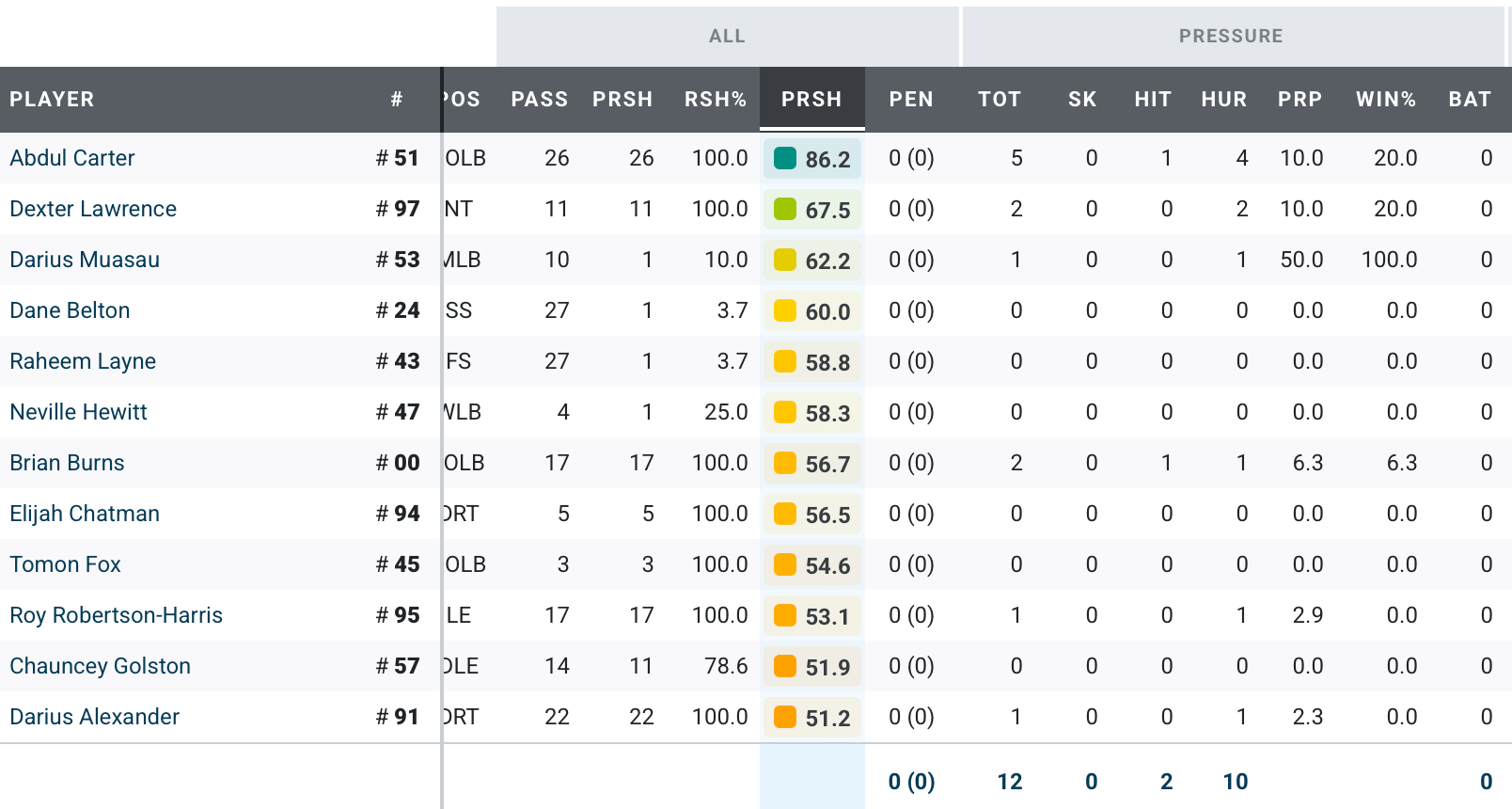Click the PRESSURE group header

coord(1231,36)
